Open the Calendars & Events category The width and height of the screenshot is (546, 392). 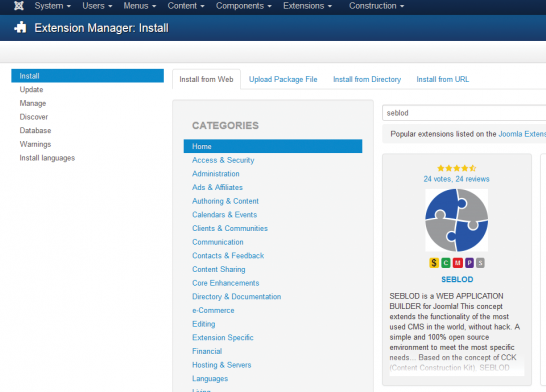point(224,215)
